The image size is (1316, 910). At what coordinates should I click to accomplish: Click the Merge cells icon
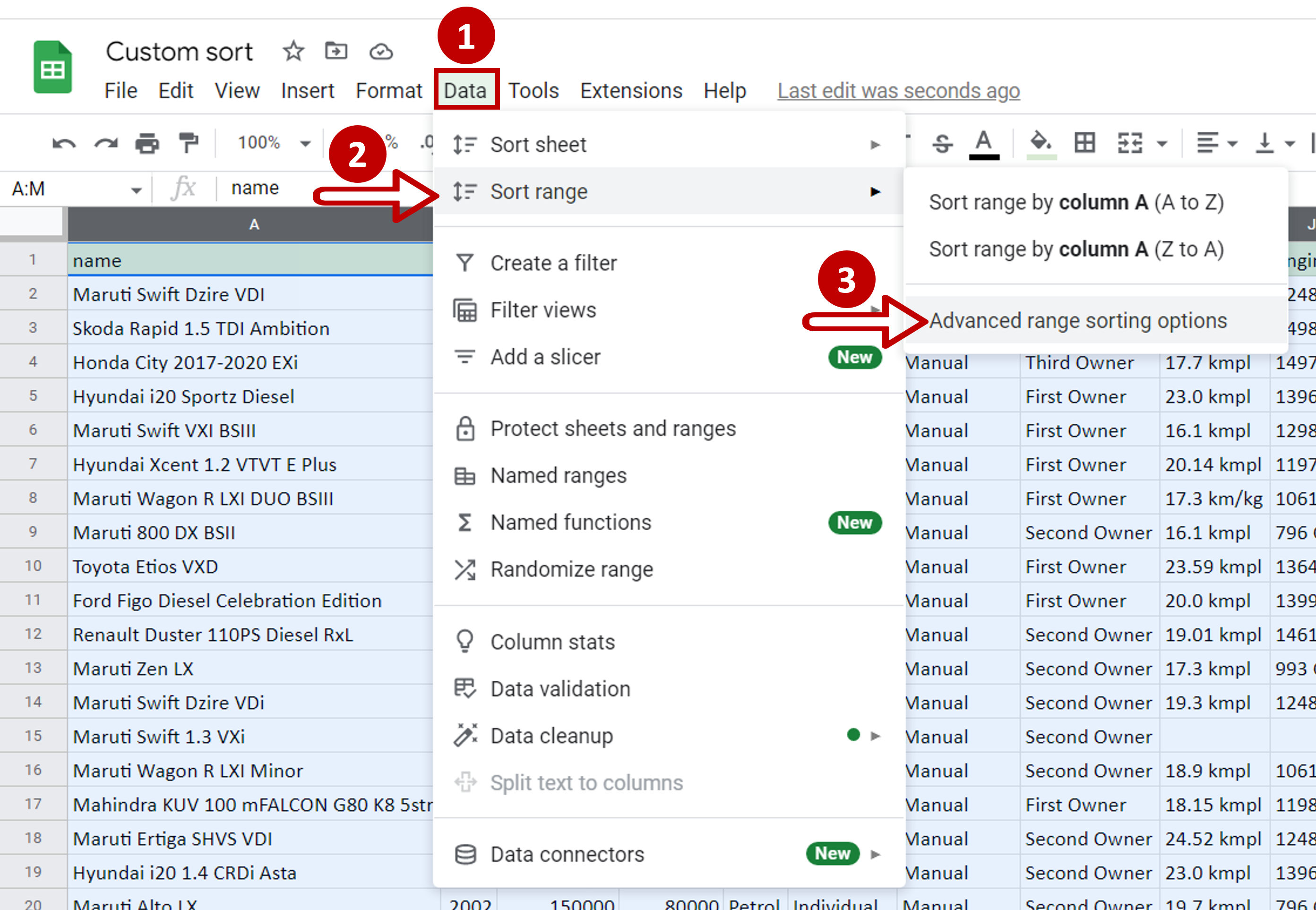click(1129, 143)
